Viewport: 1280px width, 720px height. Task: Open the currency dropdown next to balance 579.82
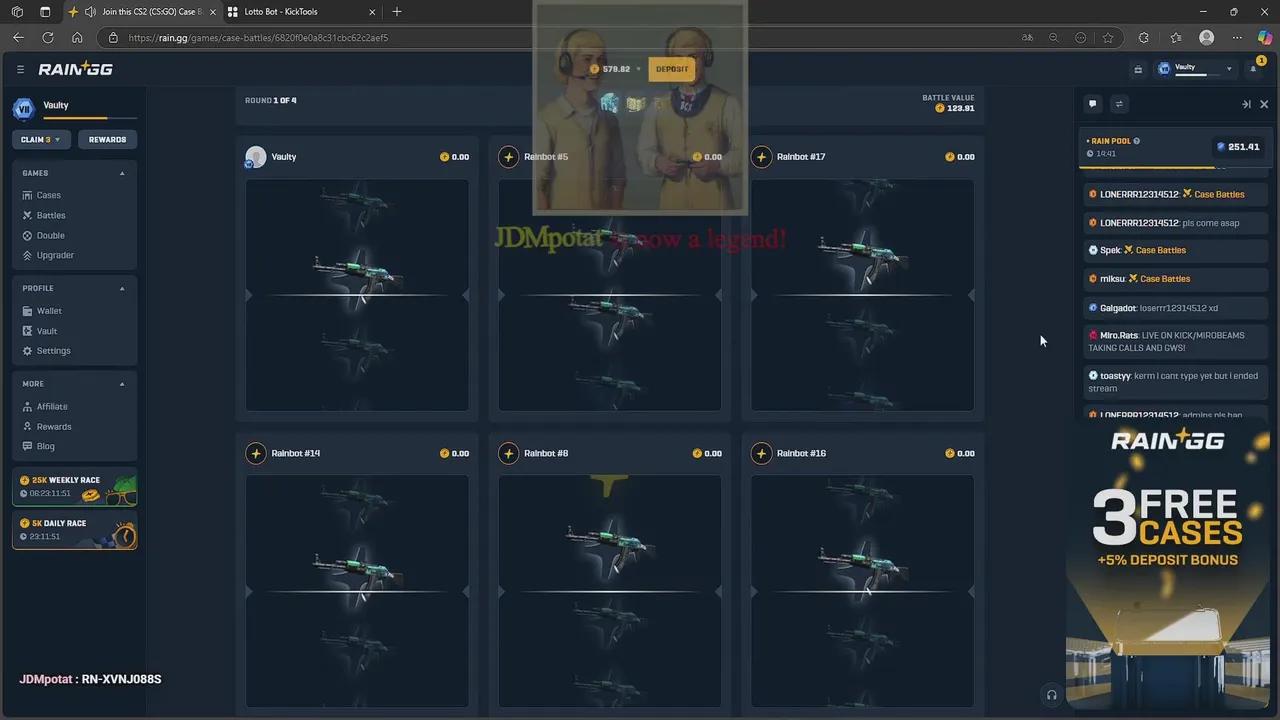coord(638,69)
